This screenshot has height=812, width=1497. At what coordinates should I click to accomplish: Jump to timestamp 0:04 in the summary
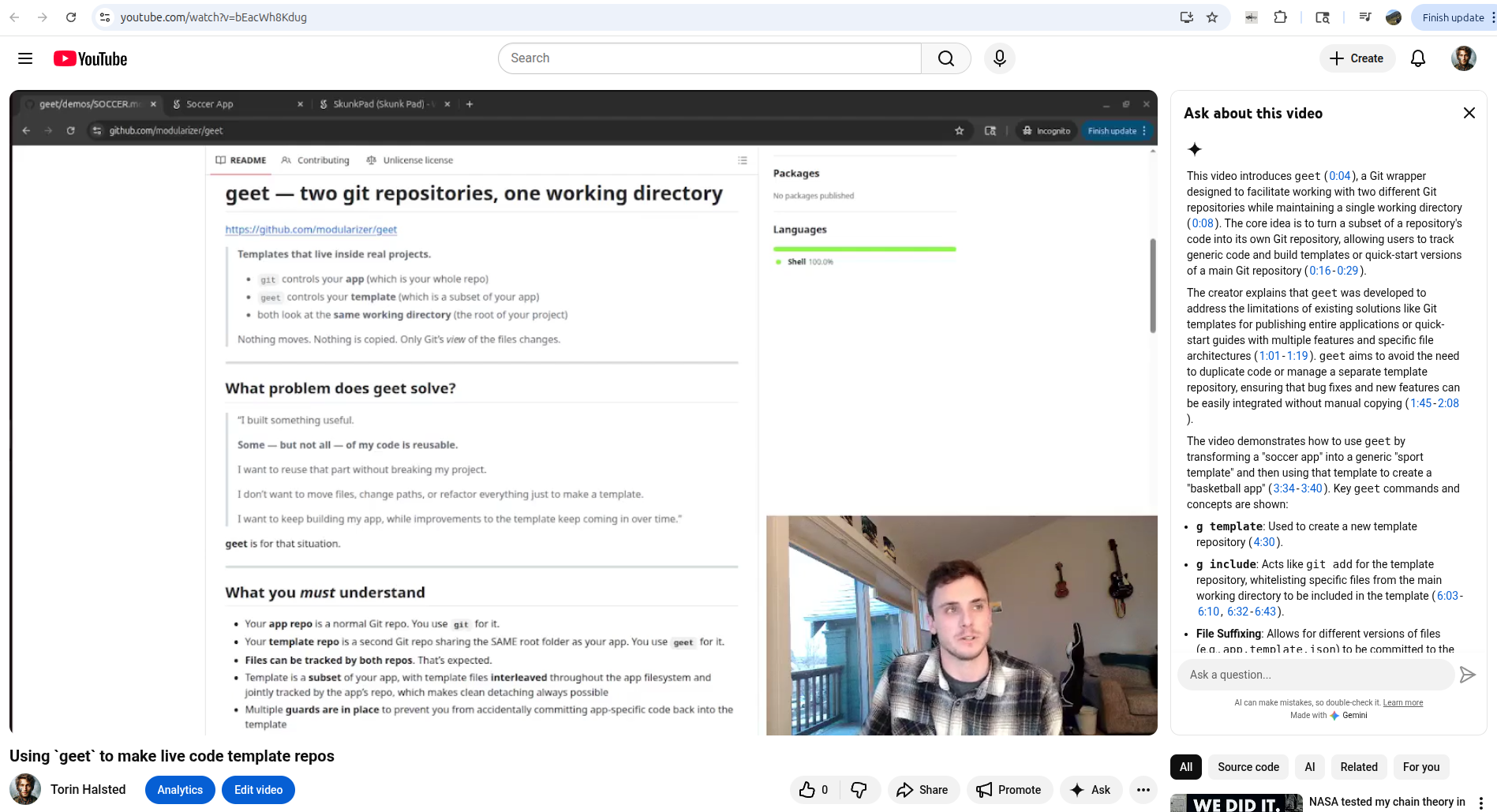click(x=1340, y=176)
